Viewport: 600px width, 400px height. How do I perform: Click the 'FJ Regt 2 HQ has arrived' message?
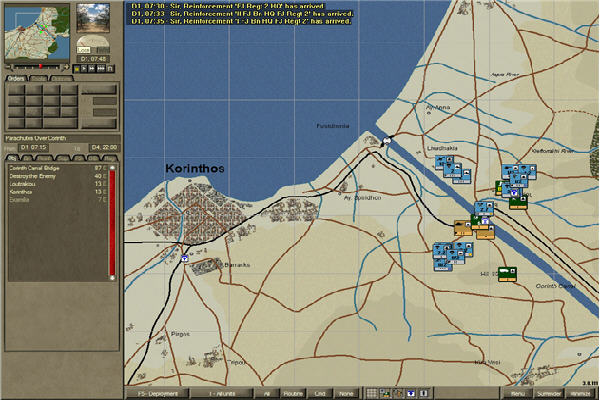point(227,6)
